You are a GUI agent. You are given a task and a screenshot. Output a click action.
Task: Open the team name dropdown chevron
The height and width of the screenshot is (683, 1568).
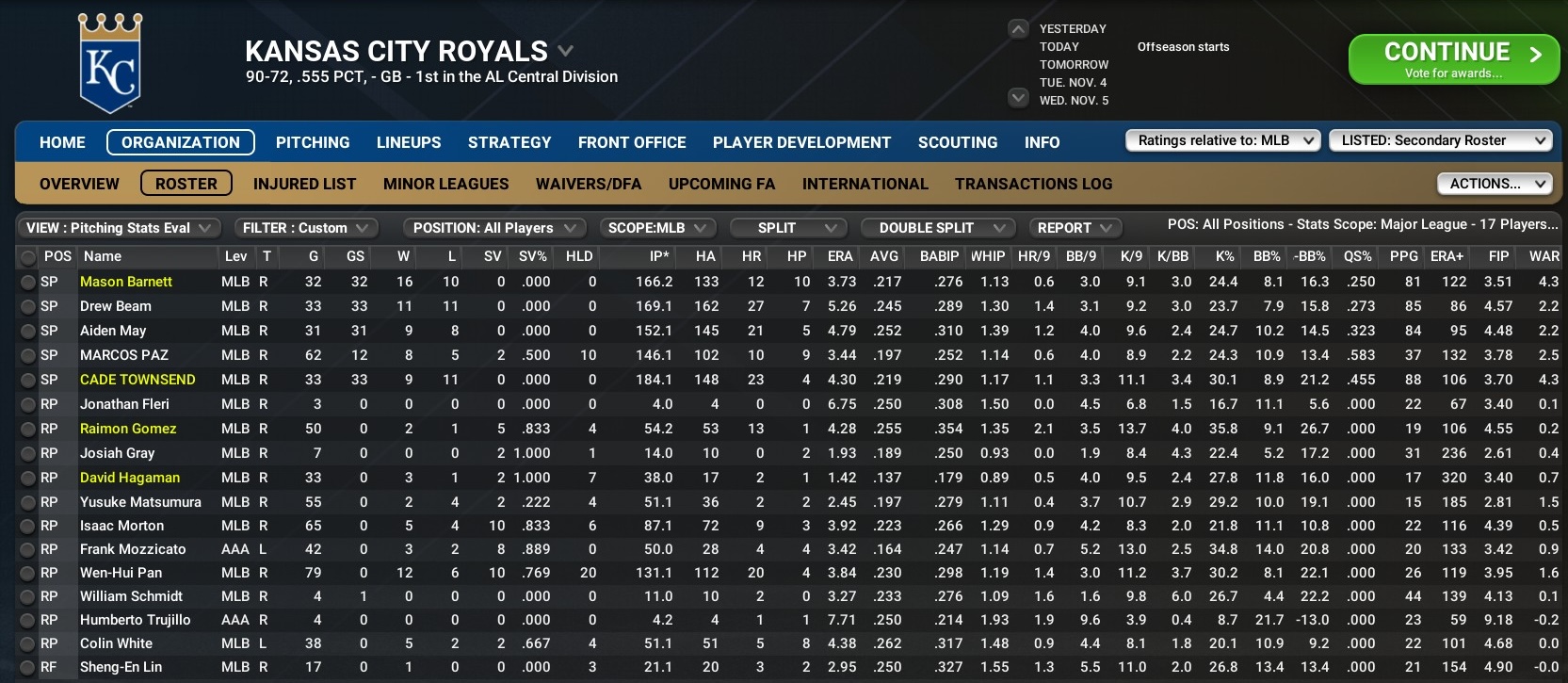[x=565, y=51]
